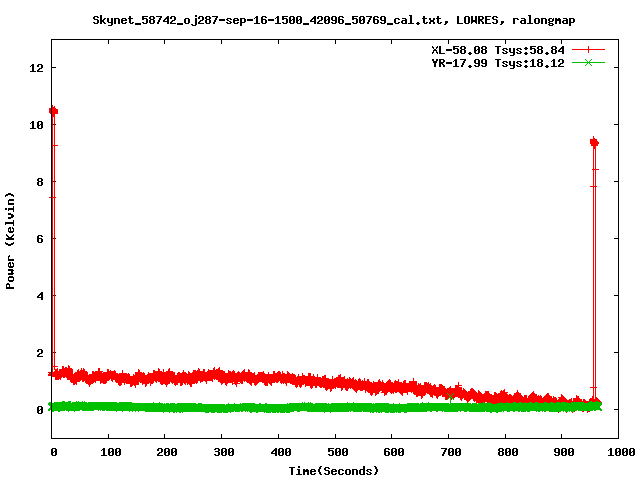Click the y-axis tick label "8"
Image resolution: width=640 pixels, height=480 pixels.
[40, 182]
